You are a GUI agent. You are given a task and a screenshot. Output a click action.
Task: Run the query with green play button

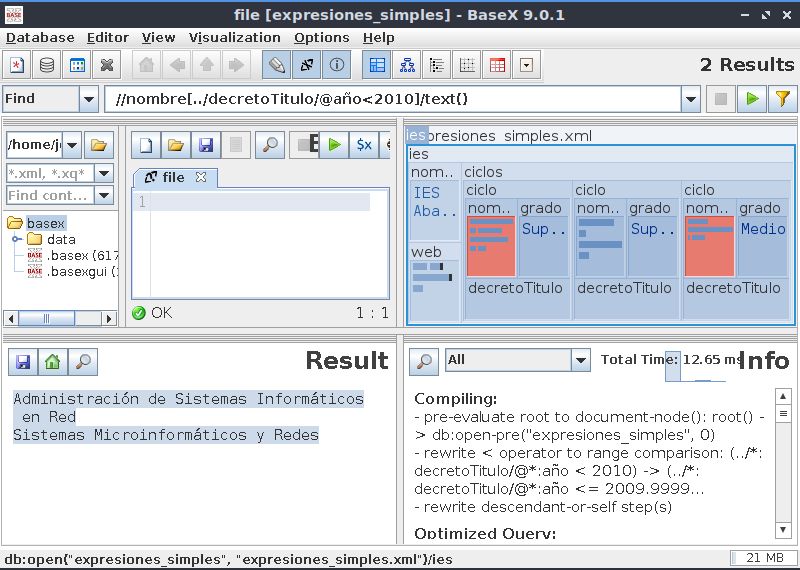coord(751,99)
